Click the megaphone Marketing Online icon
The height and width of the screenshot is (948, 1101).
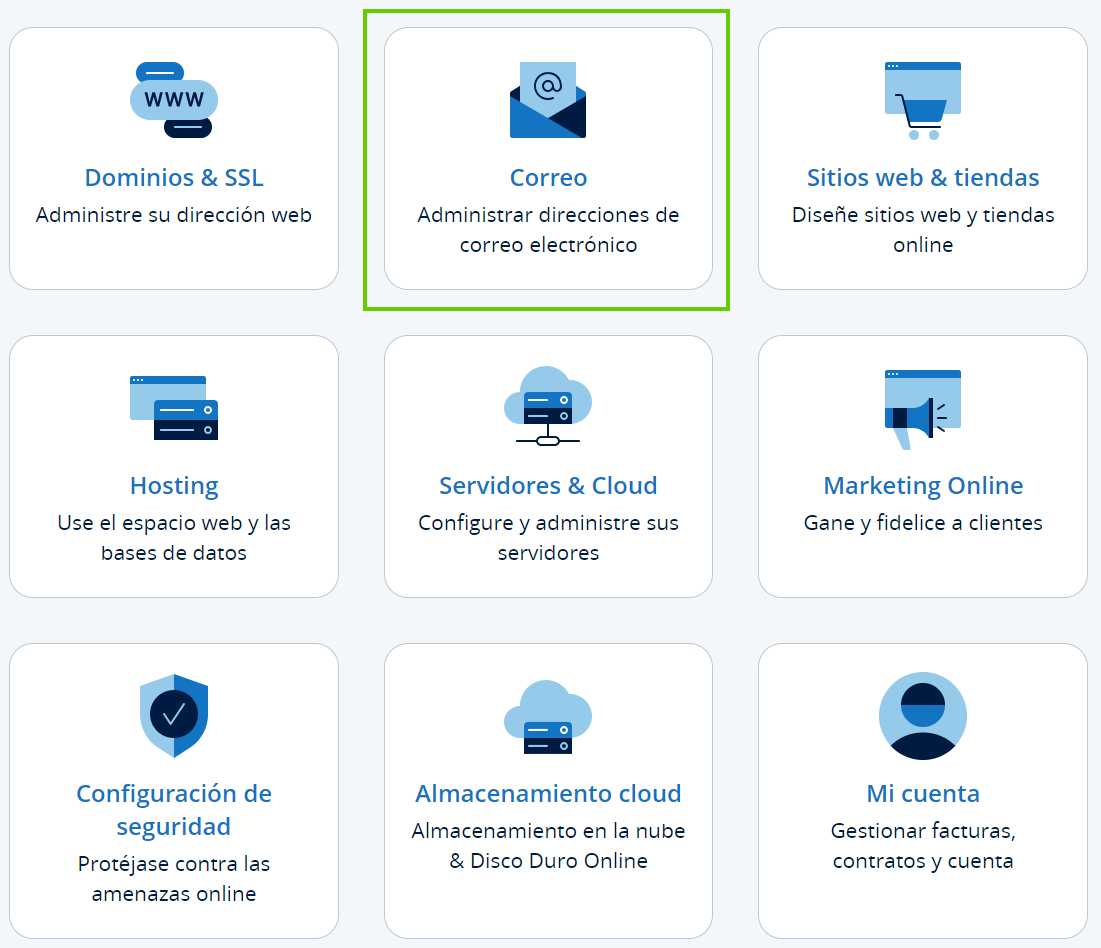coord(923,409)
